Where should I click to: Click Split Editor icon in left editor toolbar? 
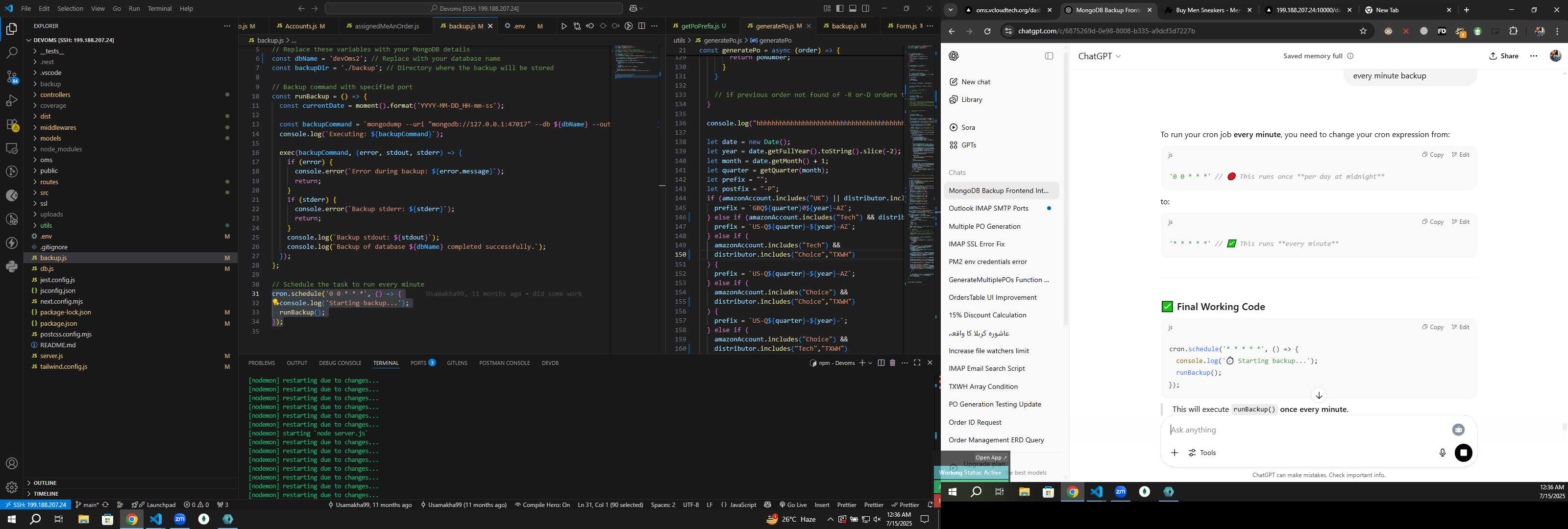pos(641,26)
